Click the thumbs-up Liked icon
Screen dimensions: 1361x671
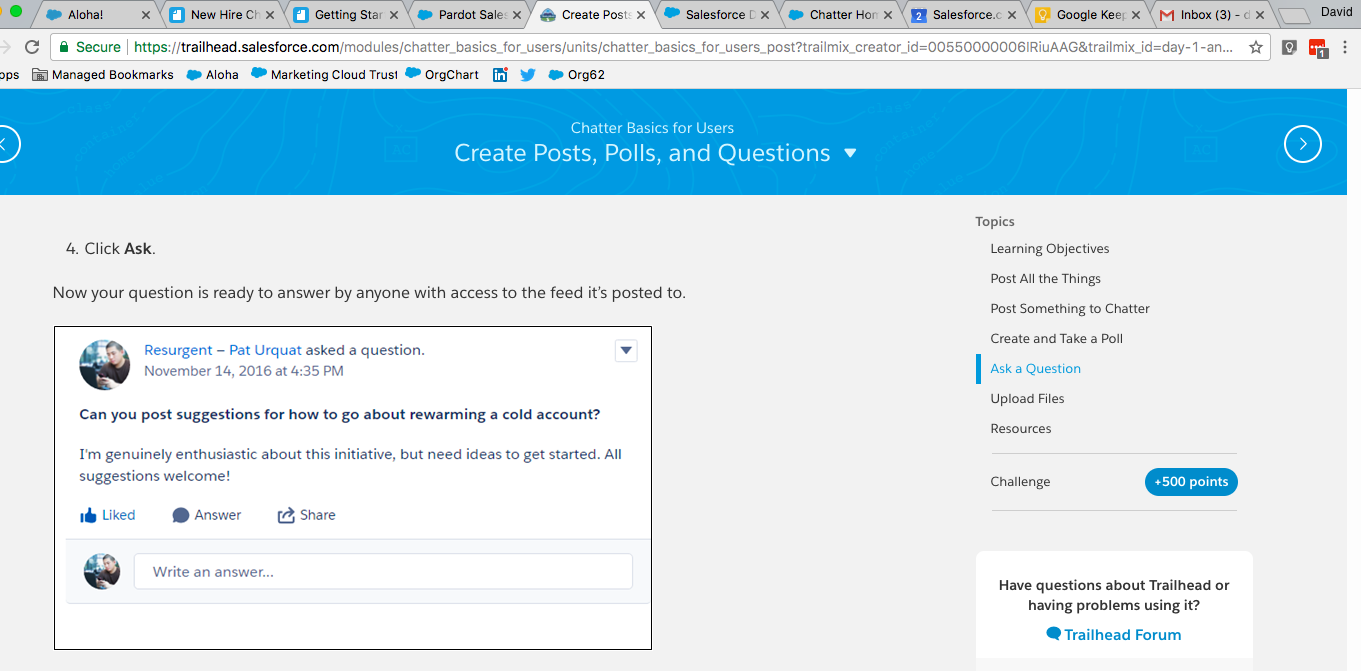88,515
